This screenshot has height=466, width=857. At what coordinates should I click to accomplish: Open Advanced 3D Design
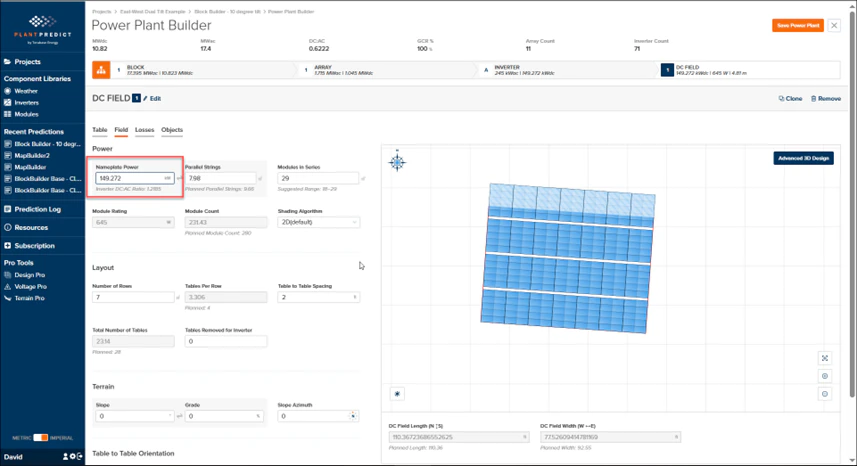(x=803, y=158)
